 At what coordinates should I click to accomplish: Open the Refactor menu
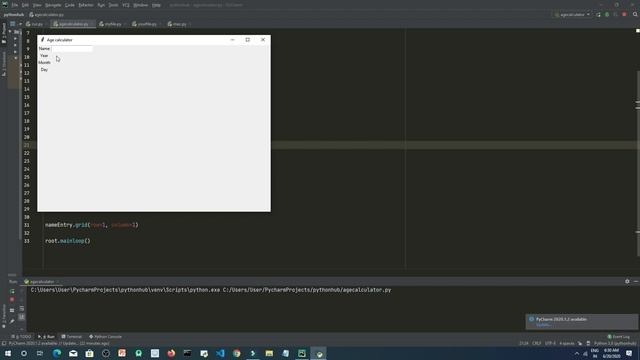click(x=86, y=5)
